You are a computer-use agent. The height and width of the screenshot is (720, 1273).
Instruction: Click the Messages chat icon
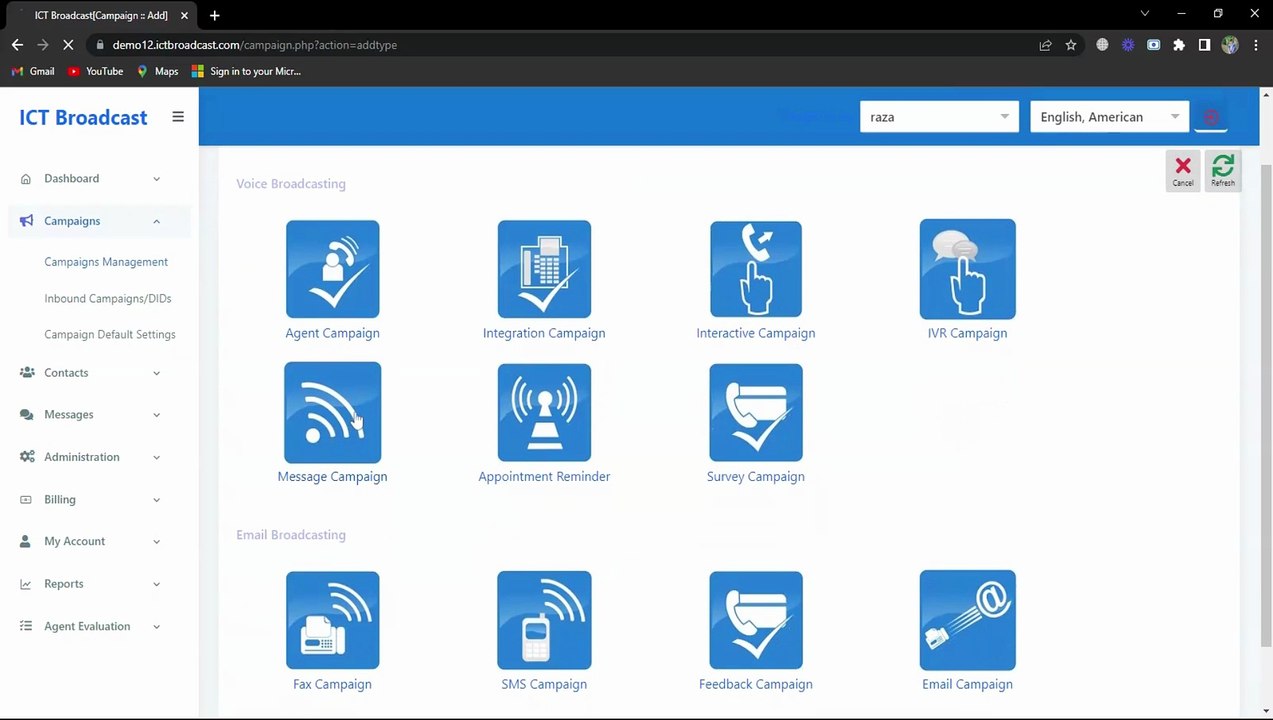tap(27, 415)
